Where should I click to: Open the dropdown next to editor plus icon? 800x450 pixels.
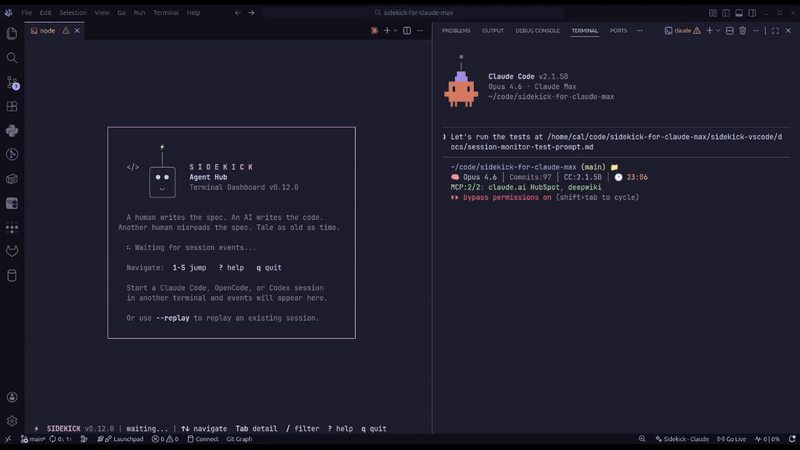[x=395, y=31]
